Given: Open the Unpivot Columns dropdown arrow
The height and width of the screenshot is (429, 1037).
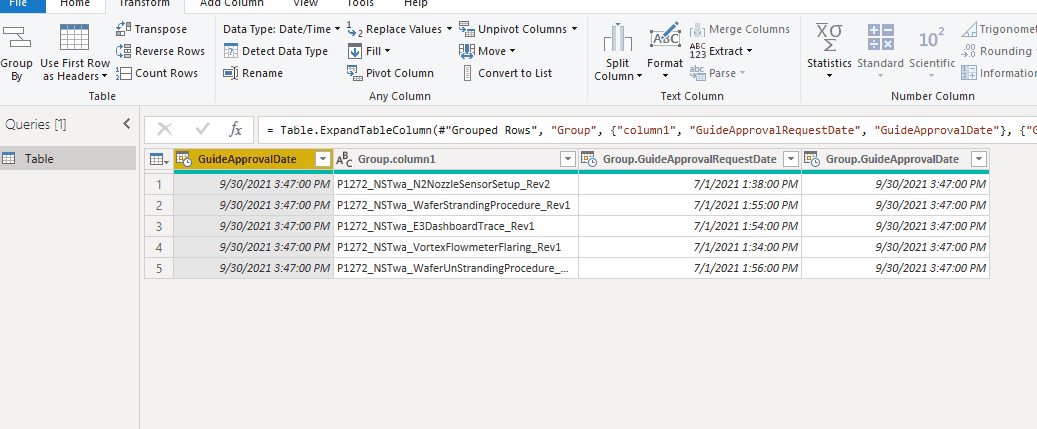Looking at the screenshot, I should tap(574, 29).
